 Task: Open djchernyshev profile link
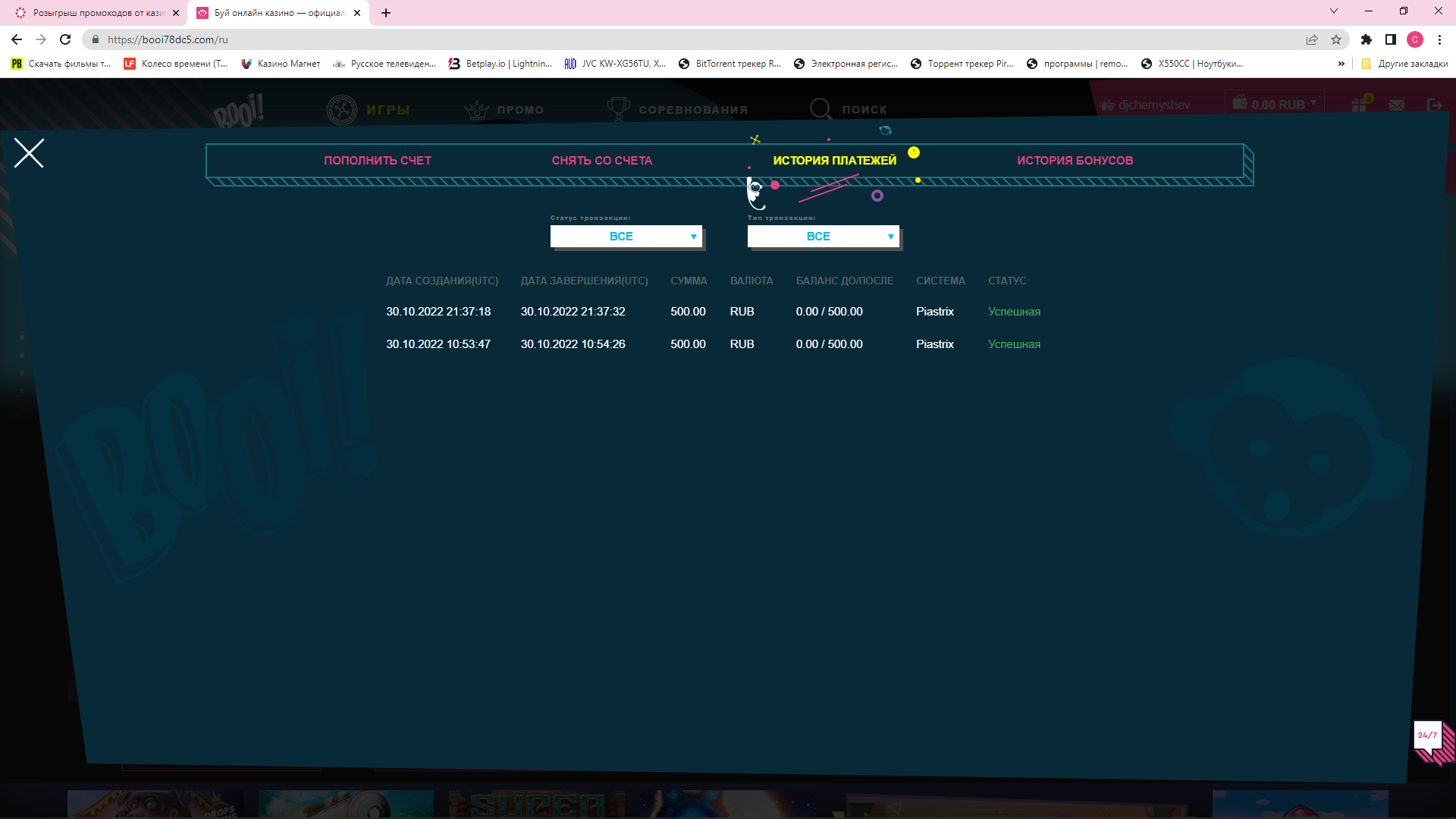point(1146,105)
